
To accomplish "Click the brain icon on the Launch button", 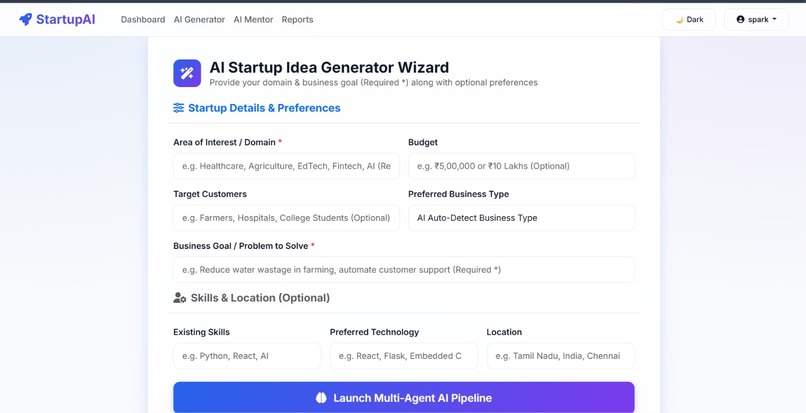I will coord(321,398).
